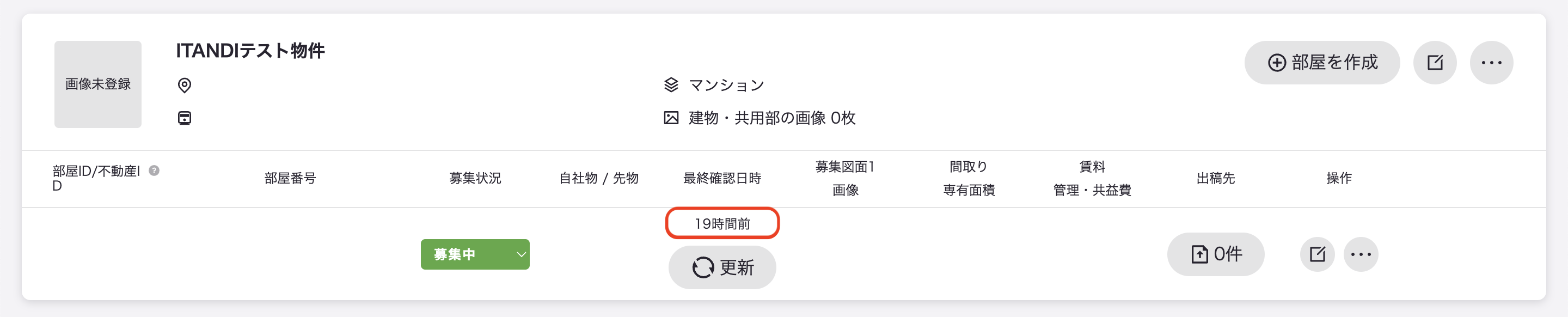The width and height of the screenshot is (1568, 317).
Task: Click the building images picture icon
Action: pos(671,118)
